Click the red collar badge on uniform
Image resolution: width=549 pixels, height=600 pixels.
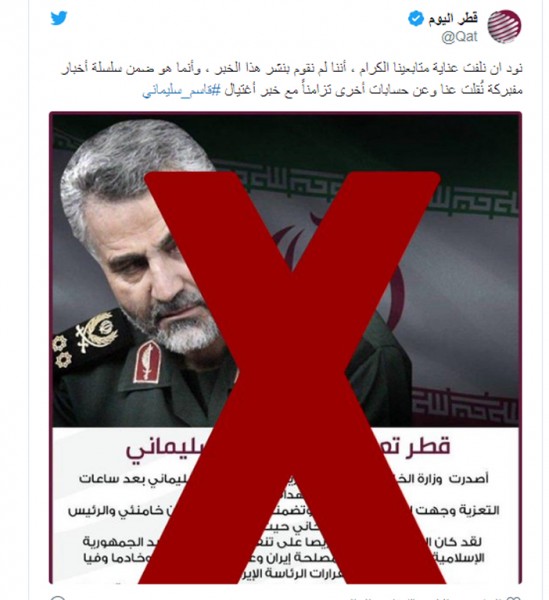(147, 361)
